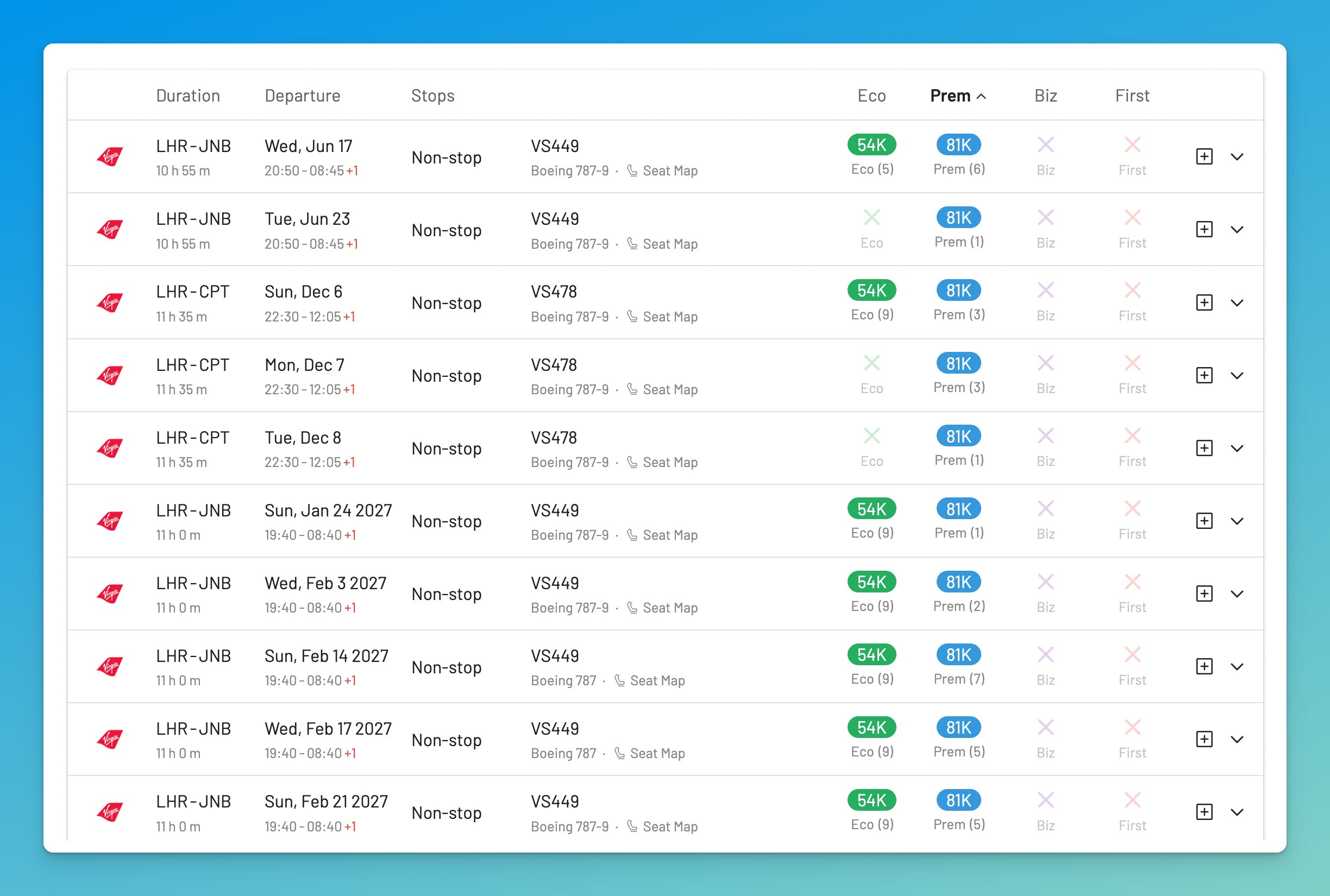Expand the Tue, Dec 8 flight chevron

point(1237,449)
